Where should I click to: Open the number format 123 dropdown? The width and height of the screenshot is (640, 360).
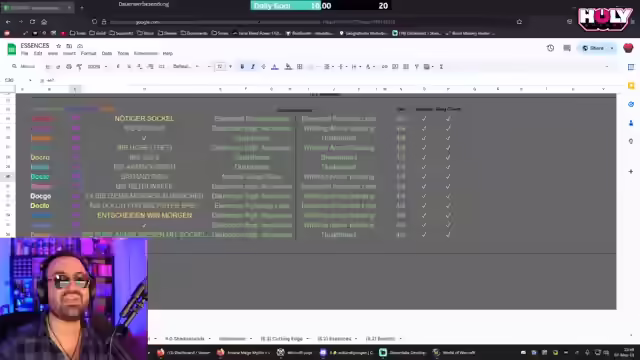pos(162,67)
